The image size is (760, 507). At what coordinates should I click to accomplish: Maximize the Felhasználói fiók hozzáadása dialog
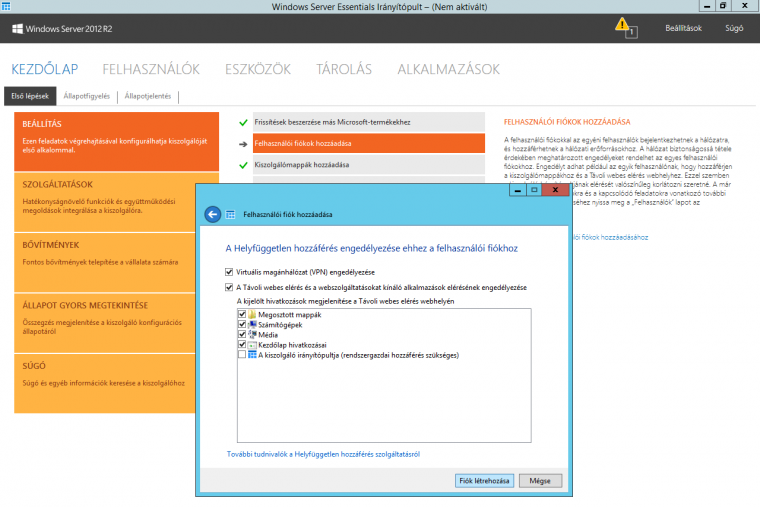click(534, 190)
